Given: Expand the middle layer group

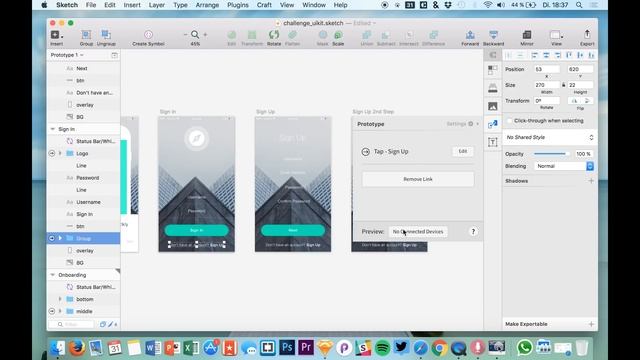Looking at the screenshot, I should [x=60, y=311].
